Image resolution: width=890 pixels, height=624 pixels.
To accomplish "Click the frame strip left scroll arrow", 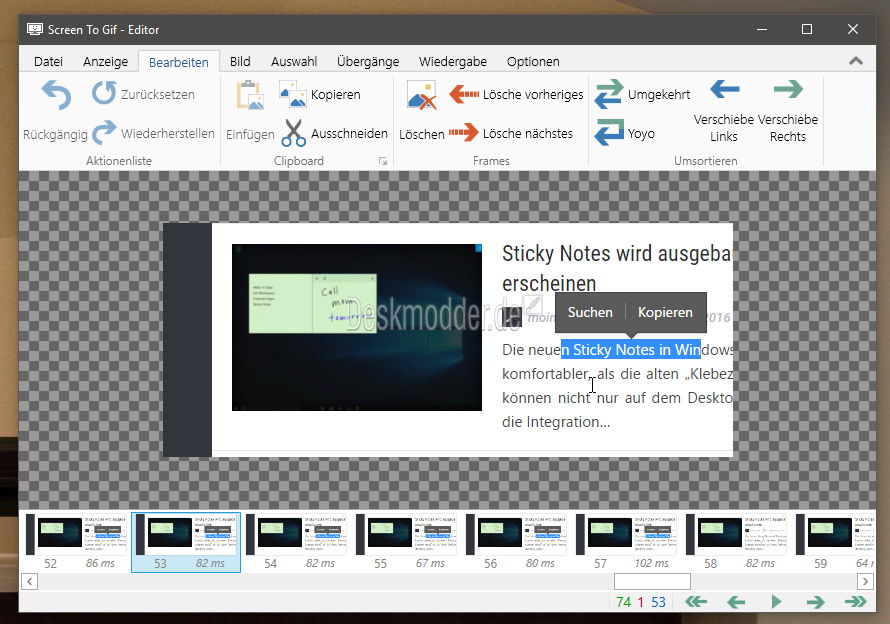I will click(30, 581).
